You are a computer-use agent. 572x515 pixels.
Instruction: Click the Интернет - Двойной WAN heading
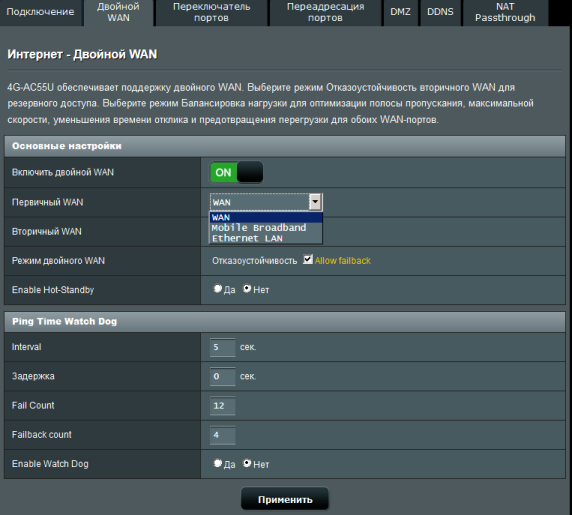(82, 54)
